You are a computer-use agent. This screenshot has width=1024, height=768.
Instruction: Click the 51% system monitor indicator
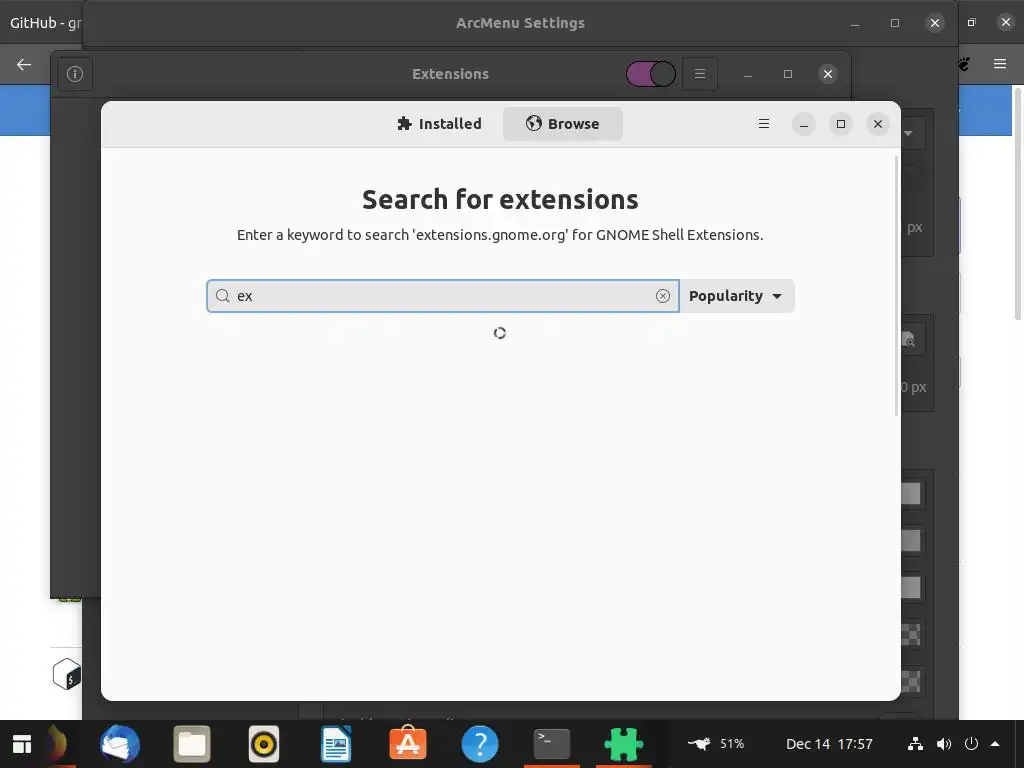click(716, 744)
